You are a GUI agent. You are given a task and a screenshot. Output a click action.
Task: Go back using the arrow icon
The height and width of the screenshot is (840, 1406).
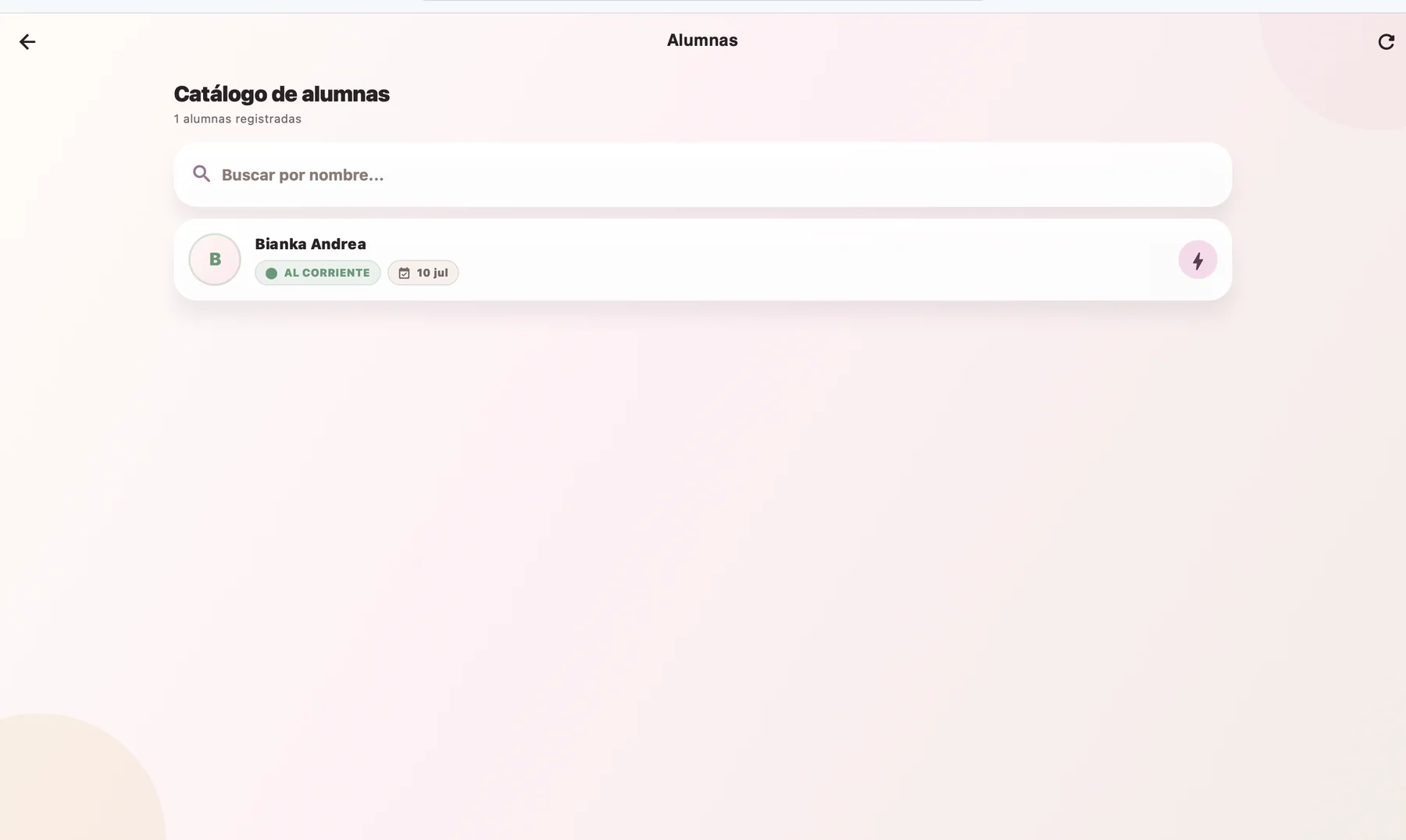(x=27, y=42)
